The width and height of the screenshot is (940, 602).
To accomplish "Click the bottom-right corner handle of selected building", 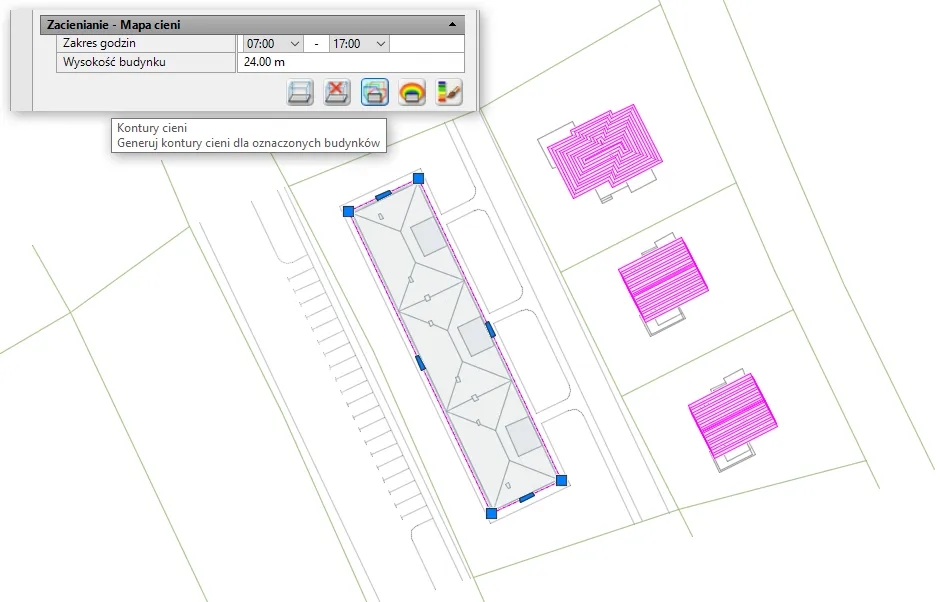I will click(x=561, y=481).
